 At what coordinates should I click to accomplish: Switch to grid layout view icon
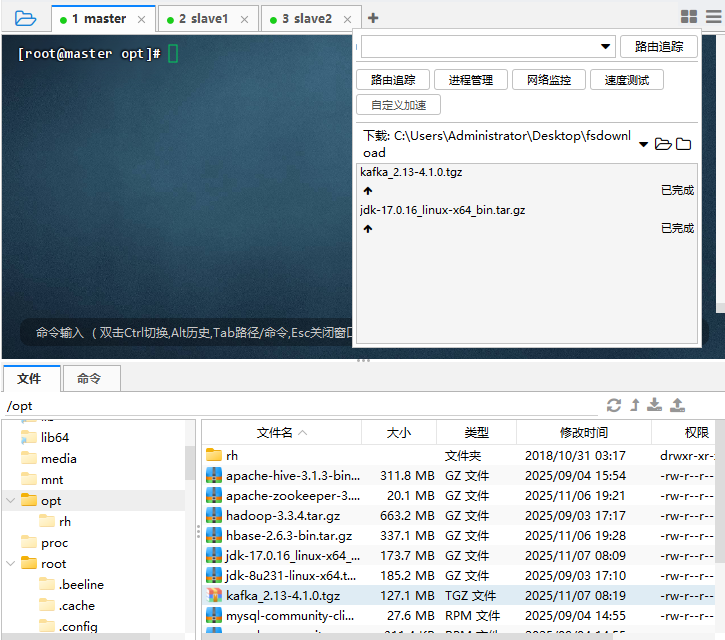click(688, 17)
